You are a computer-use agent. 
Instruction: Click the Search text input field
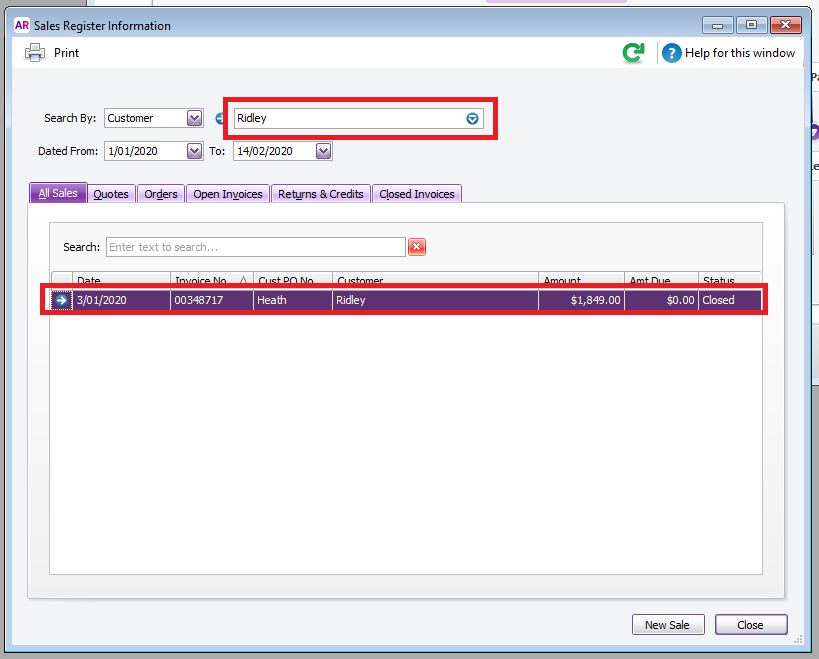[x=256, y=247]
